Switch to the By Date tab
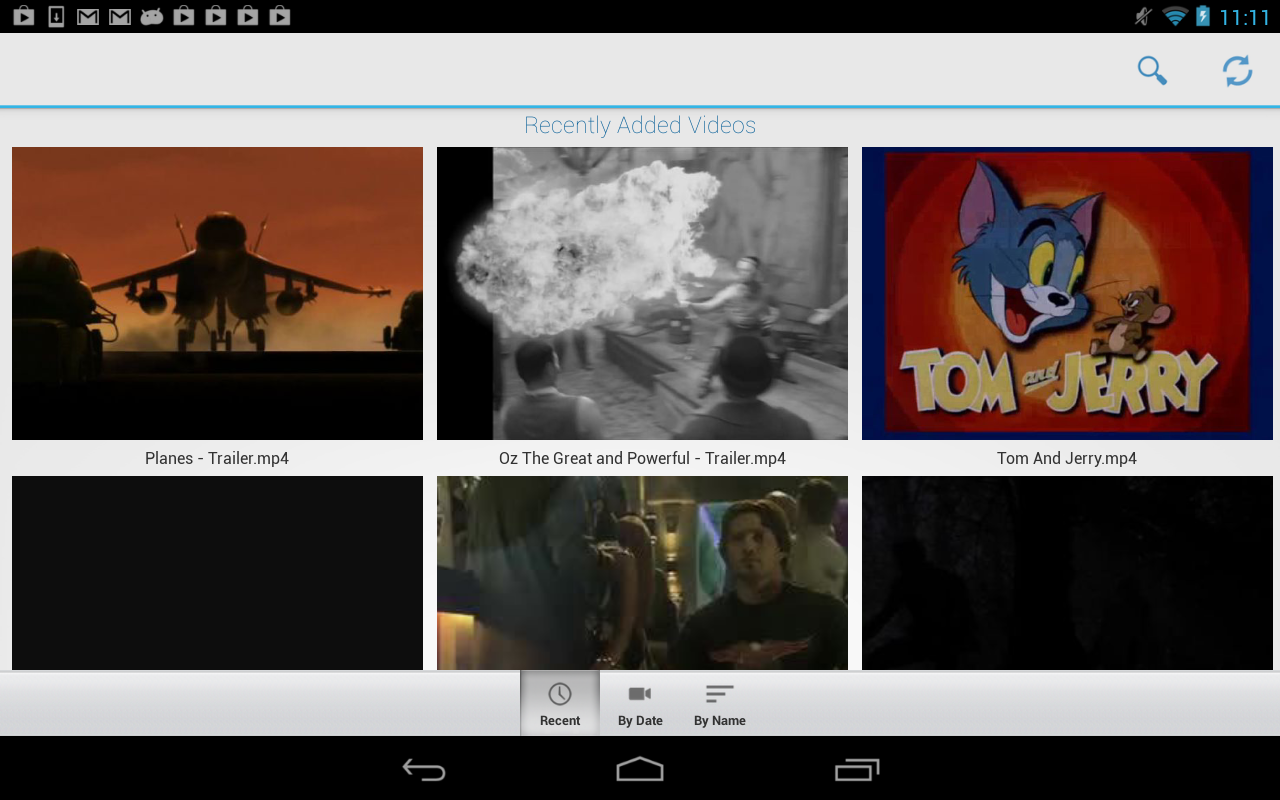 click(x=640, y=703)
